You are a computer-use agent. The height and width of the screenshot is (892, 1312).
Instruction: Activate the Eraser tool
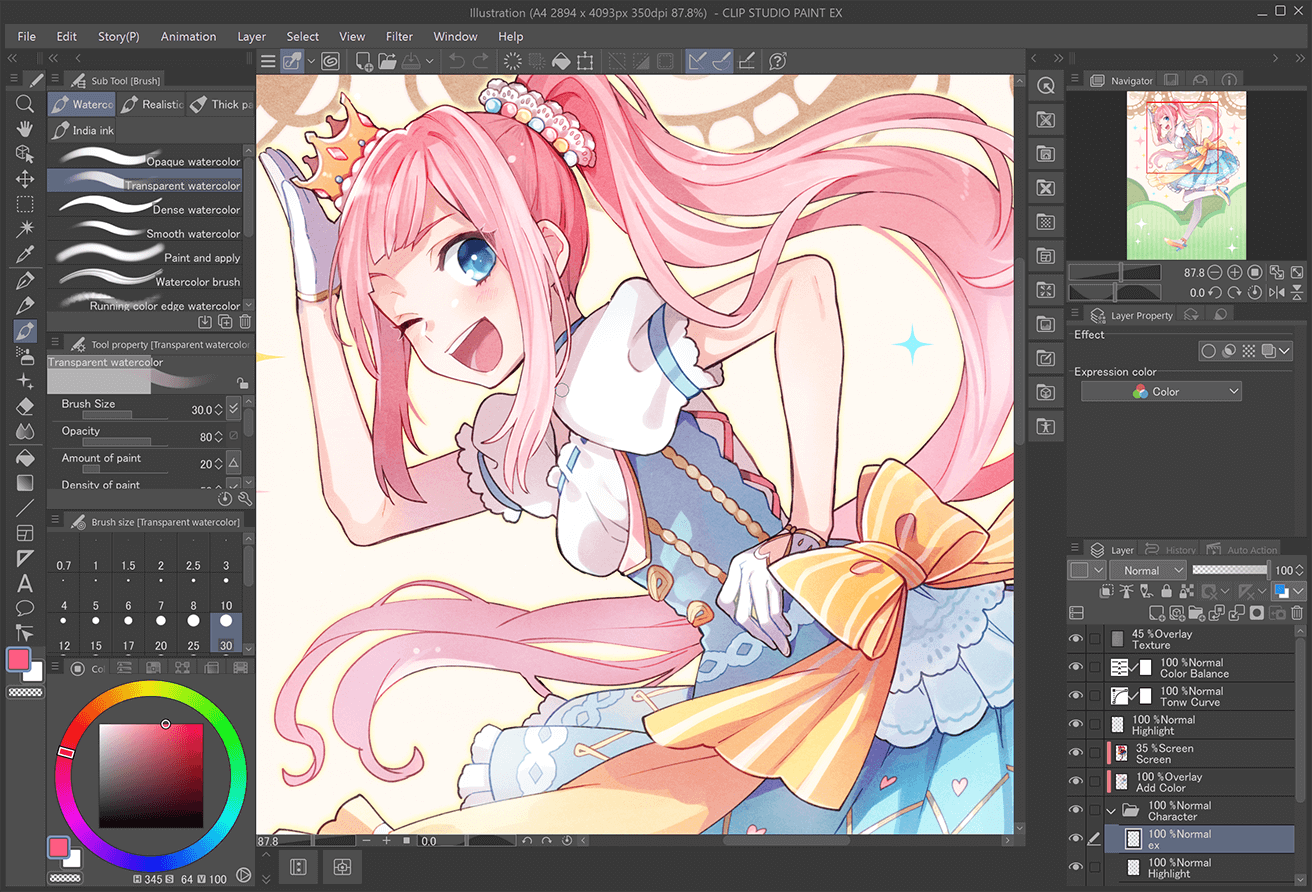point(25,406)
